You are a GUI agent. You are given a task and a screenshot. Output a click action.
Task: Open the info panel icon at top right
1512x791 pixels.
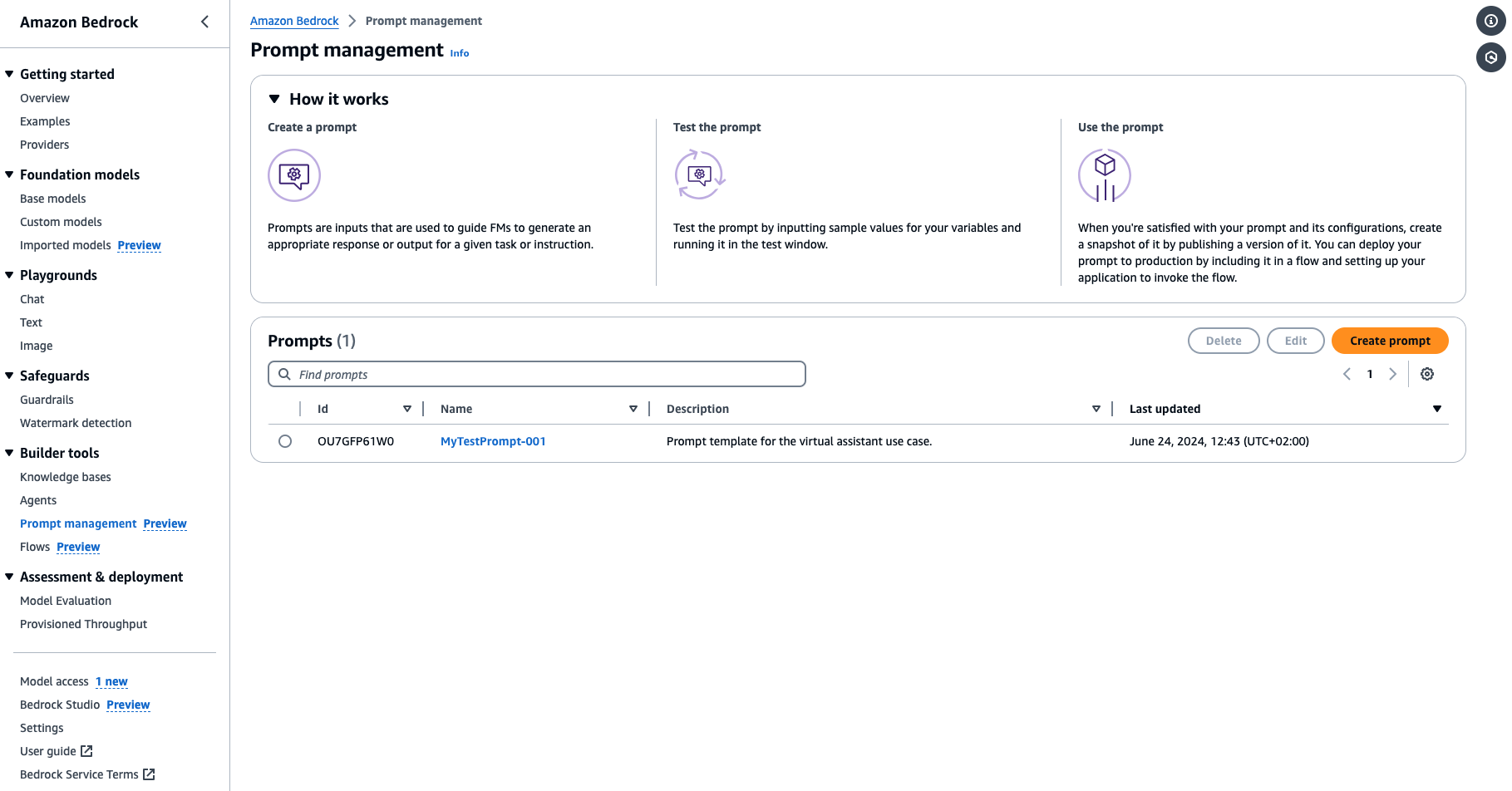[x=1491, y=21]
